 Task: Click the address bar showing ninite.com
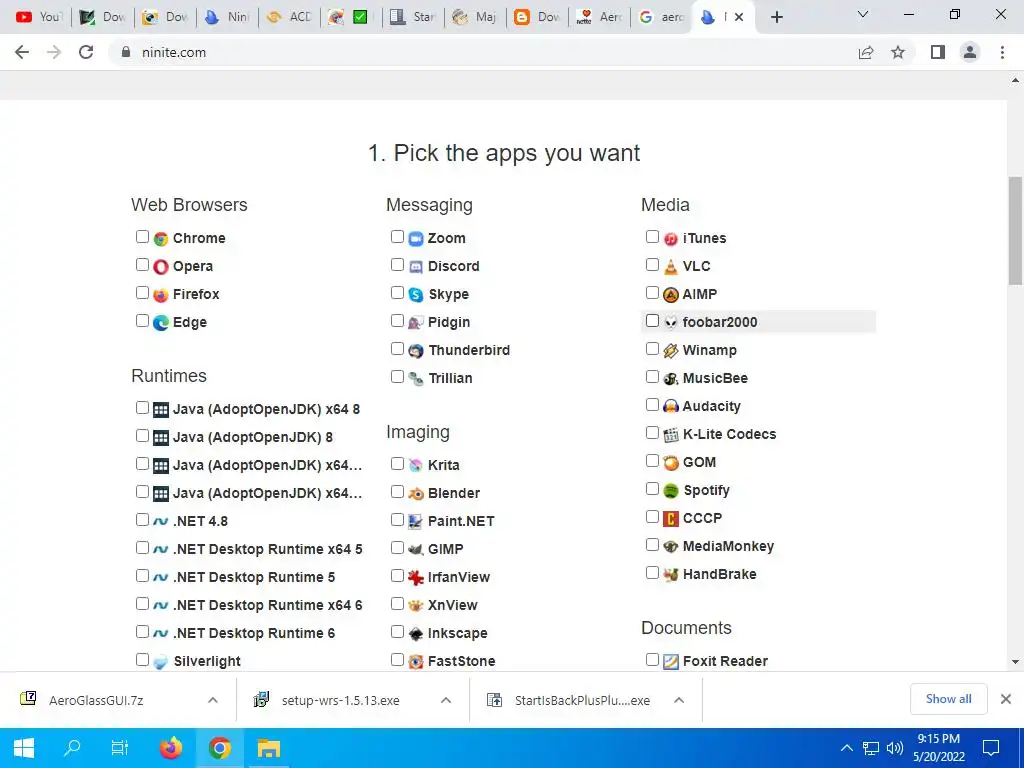click(483, 52)
